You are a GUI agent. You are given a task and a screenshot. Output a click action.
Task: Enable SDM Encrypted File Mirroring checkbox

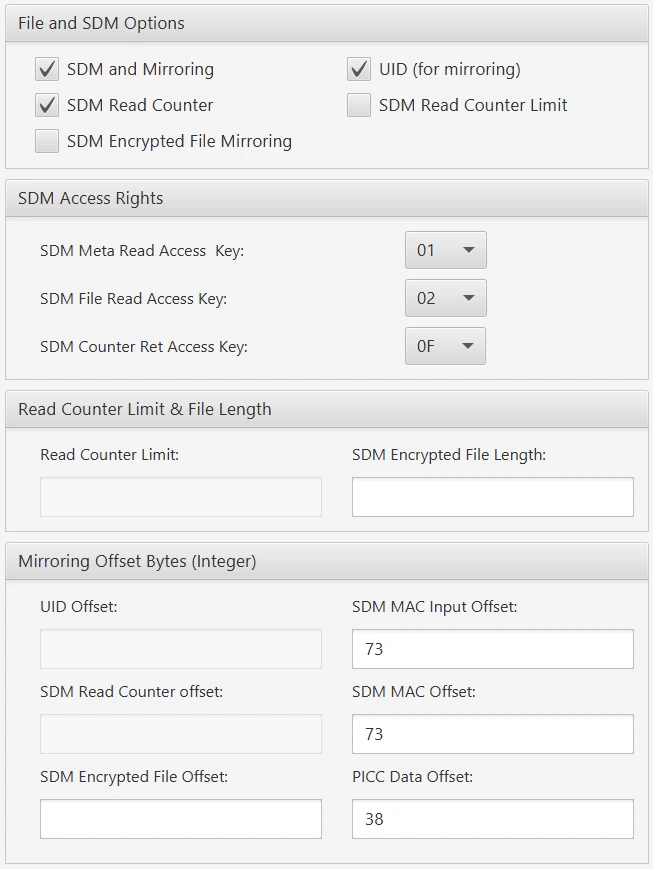tap(47, 142)
